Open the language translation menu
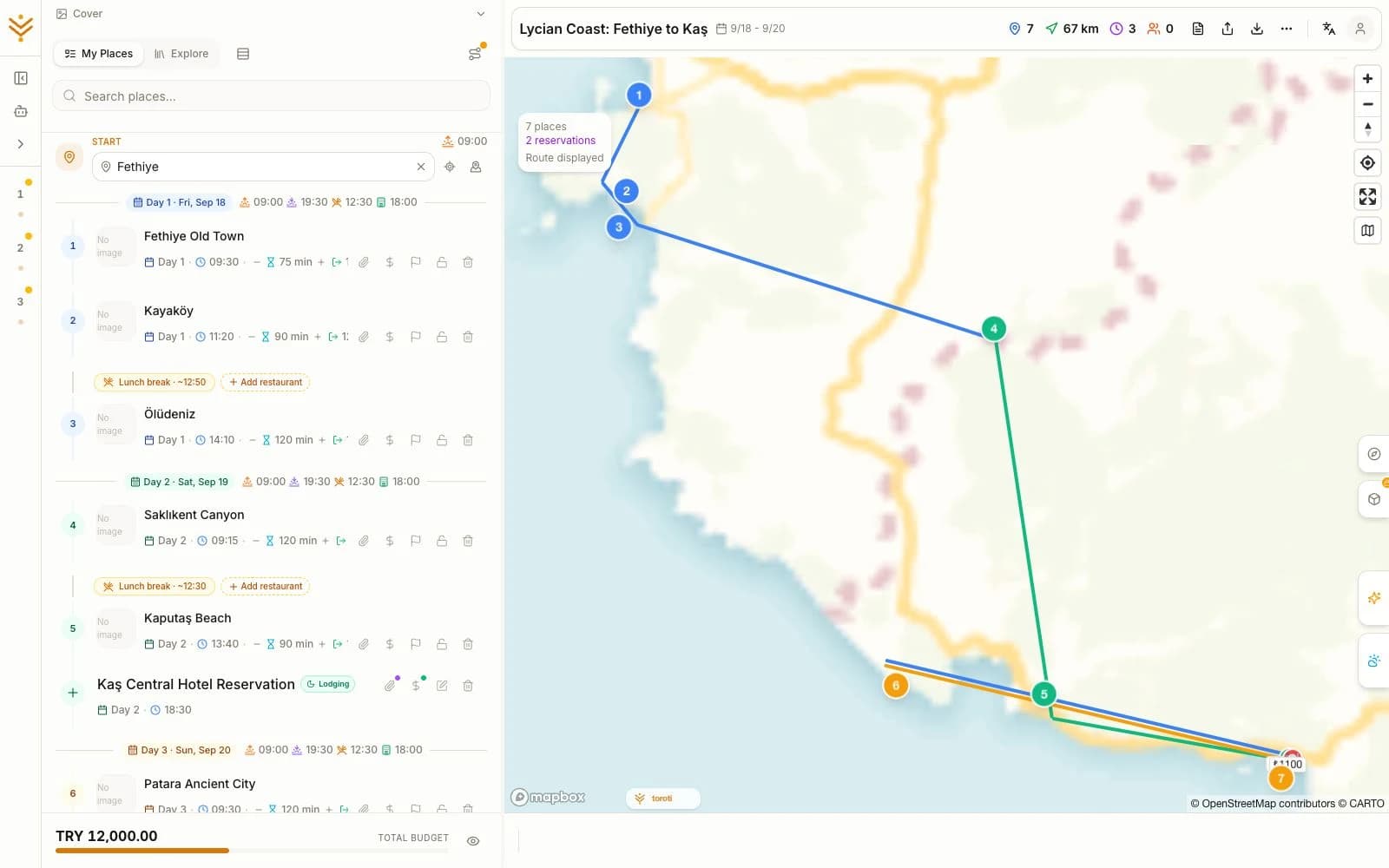 (1328, 29)
